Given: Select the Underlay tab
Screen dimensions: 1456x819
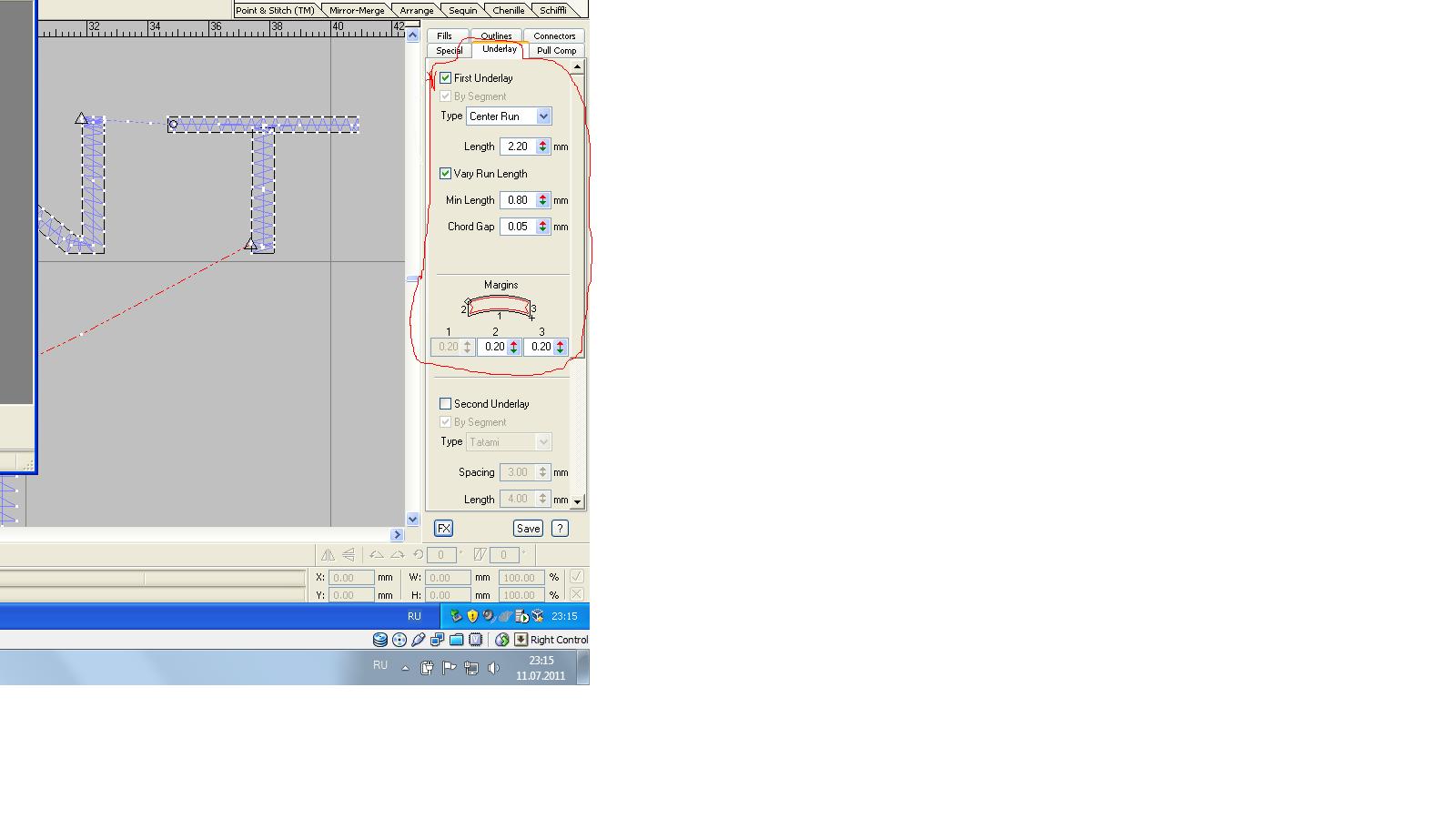Looking at the screenshot, I should 500,49.
